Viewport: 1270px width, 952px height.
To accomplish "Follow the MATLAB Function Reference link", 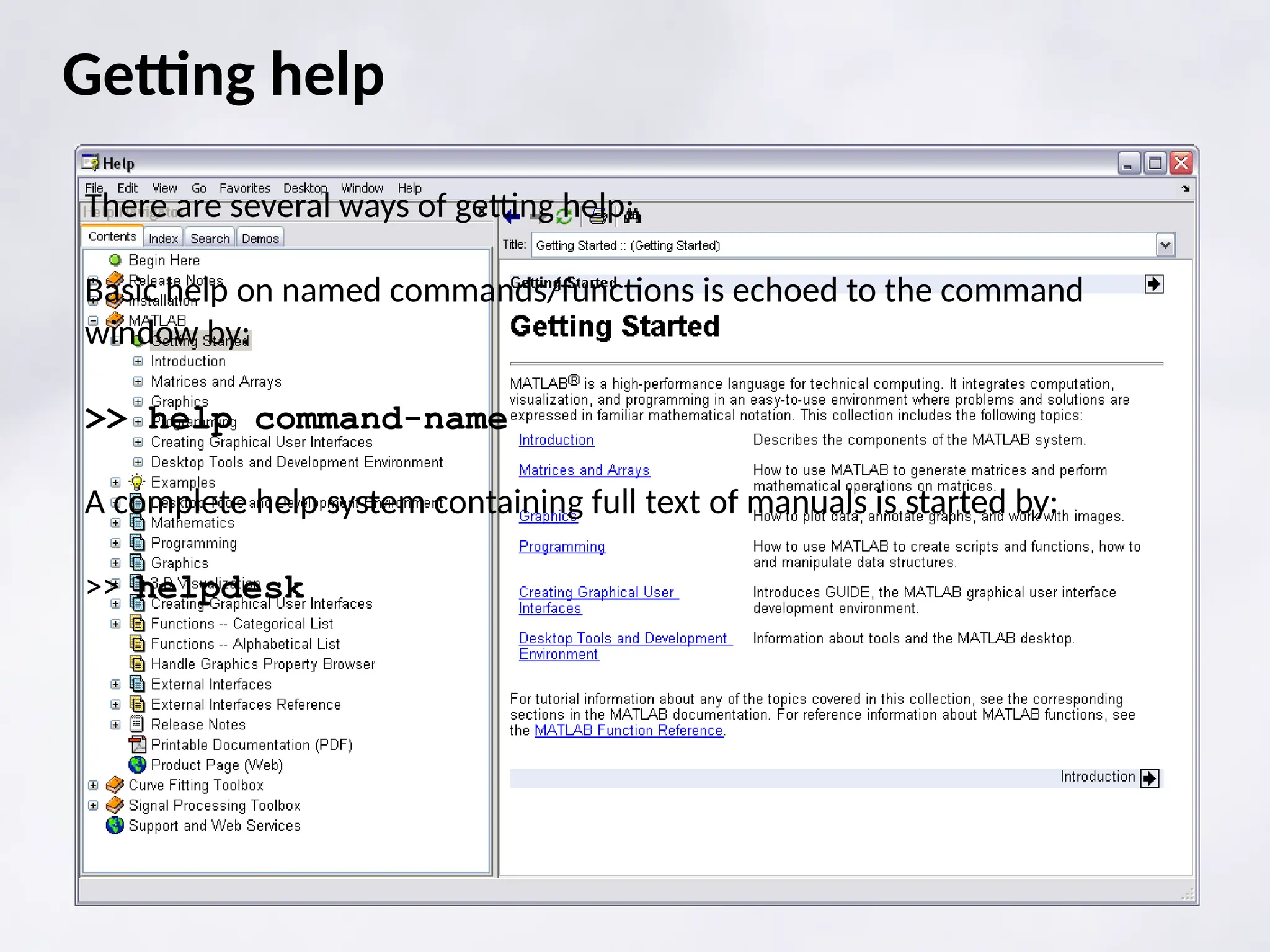I will pos(629,731).
